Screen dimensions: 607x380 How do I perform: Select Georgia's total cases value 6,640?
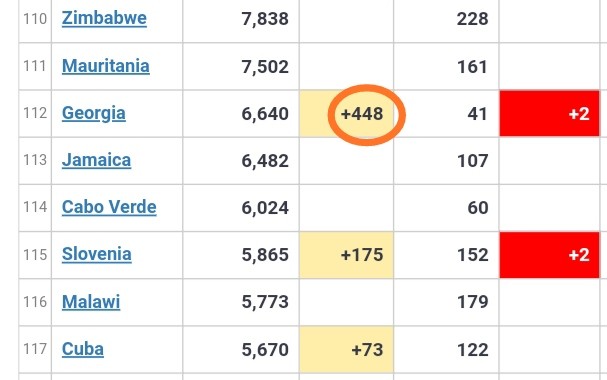click(x=265, y=114)
